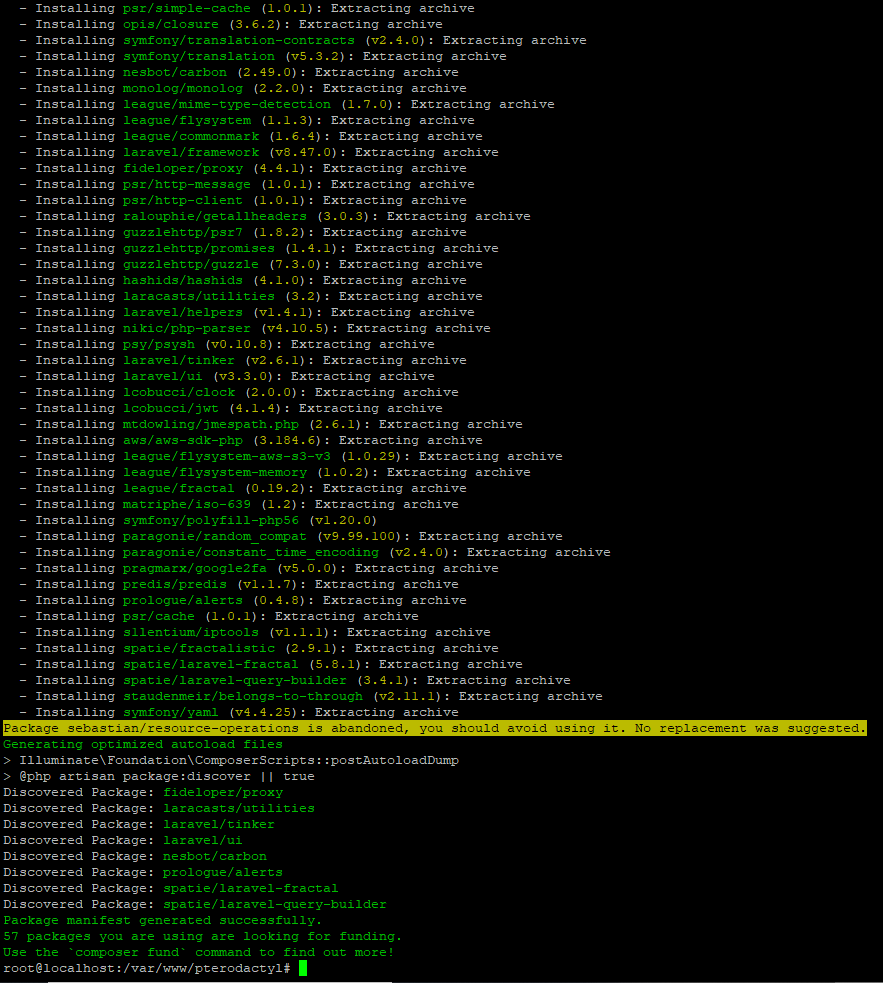Click the 'postAutoloadDump' script line
Image resolution: width=883 pixels, height=983 pixels.
point(231,760)
